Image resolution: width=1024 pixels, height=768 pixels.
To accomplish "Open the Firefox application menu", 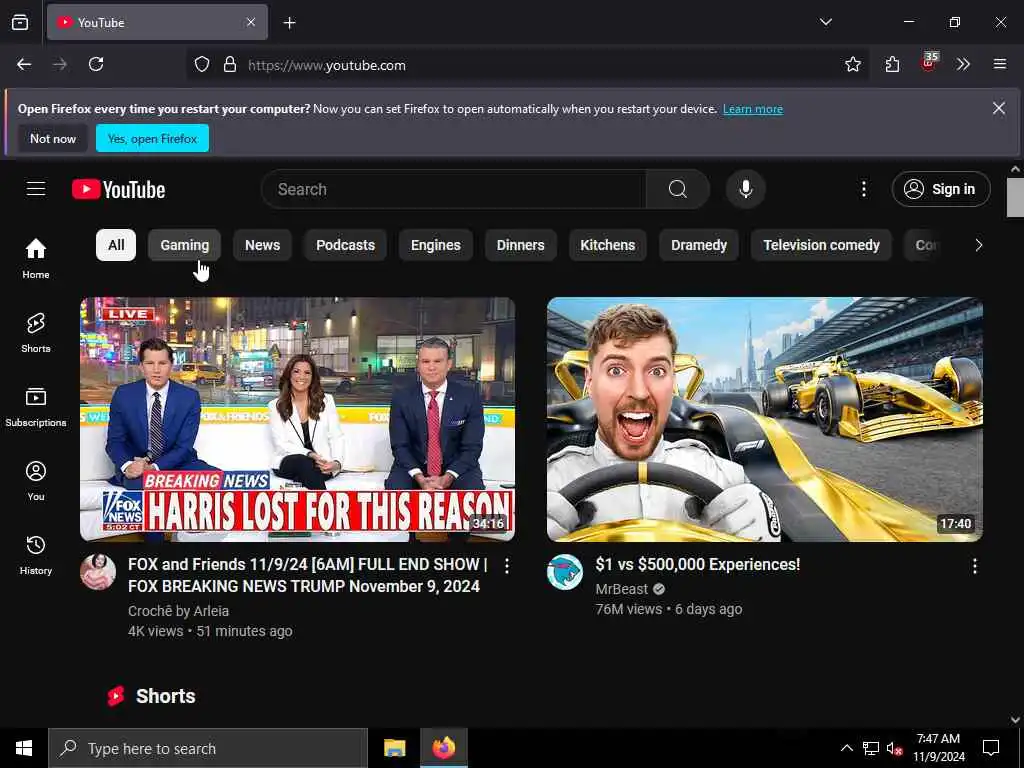I will (x=1000, y=64).
